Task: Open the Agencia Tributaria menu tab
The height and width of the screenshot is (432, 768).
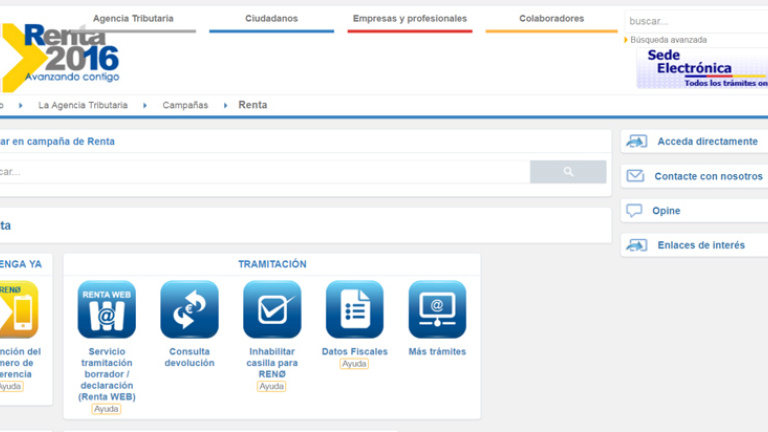Action: (133, 19)
